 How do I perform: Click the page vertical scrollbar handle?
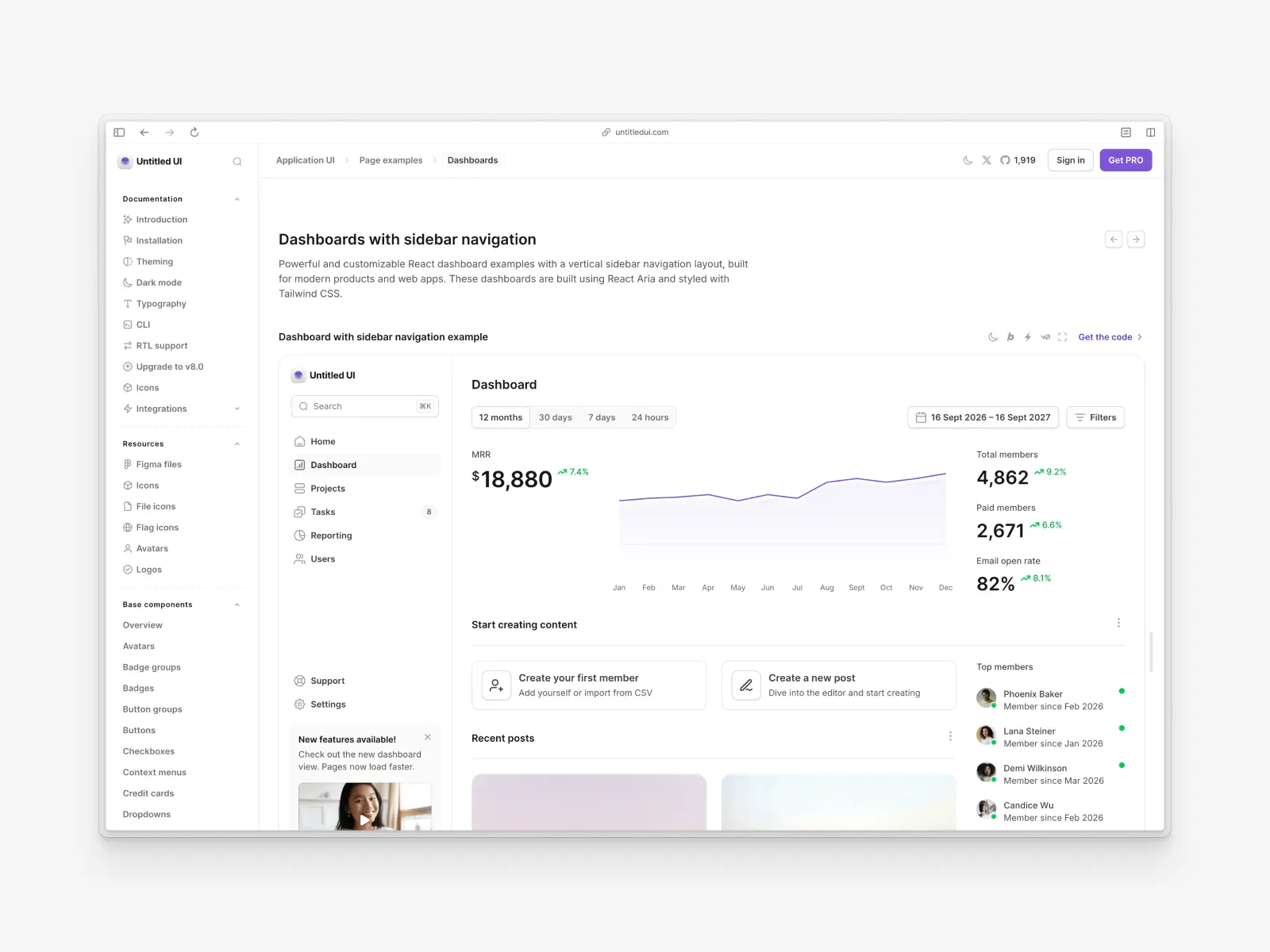(1151, 652)
